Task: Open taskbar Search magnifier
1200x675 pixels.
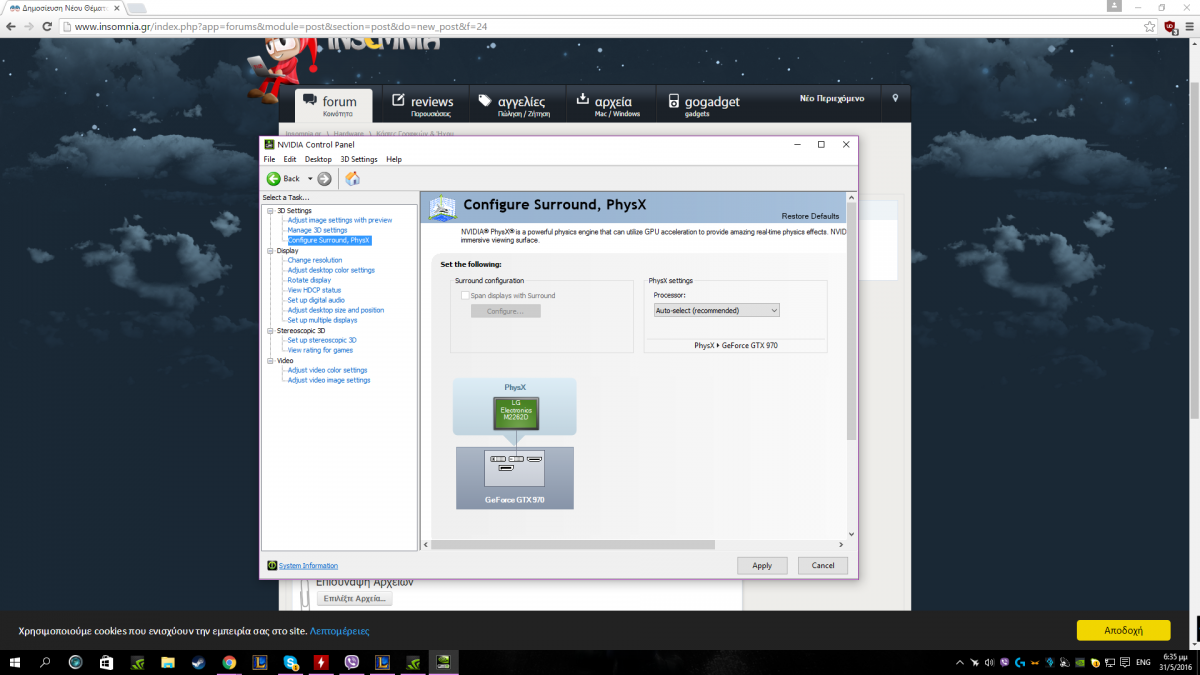Action: coord(45,662)
